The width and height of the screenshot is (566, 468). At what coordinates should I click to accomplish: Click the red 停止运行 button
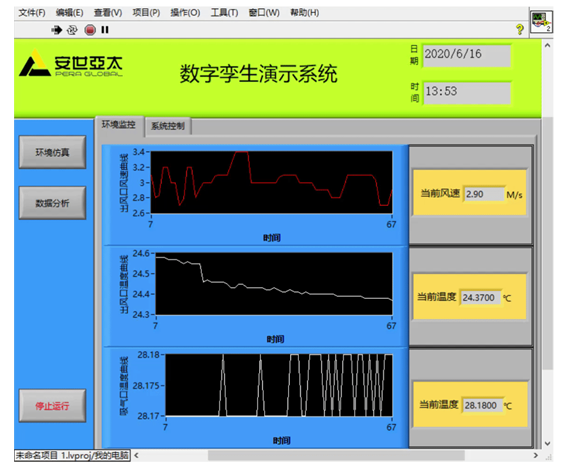click(52, 406)
